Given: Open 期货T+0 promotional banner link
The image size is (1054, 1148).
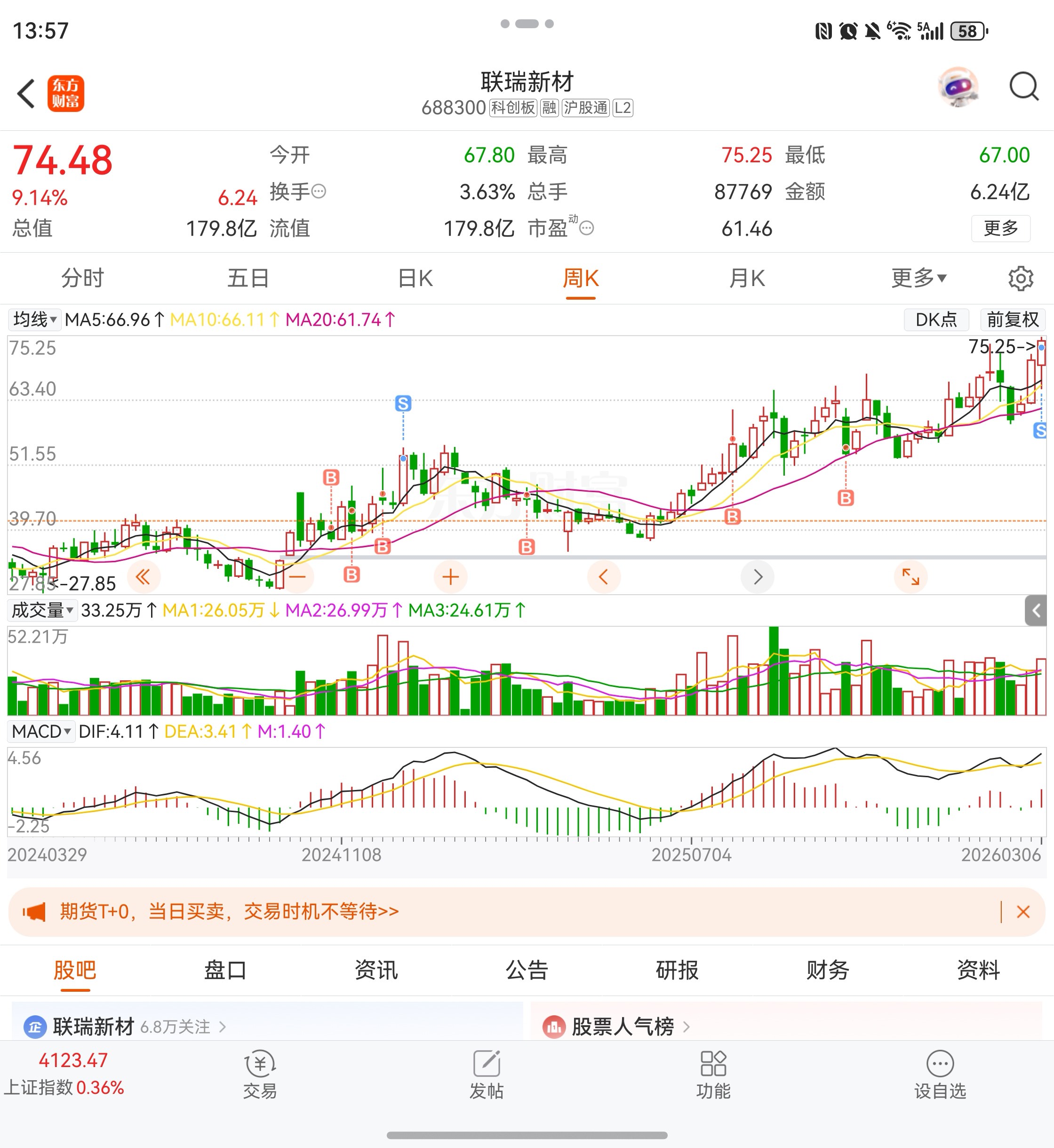Looking at the screenshot, I should pyautogui.click(x=229, y=911).
